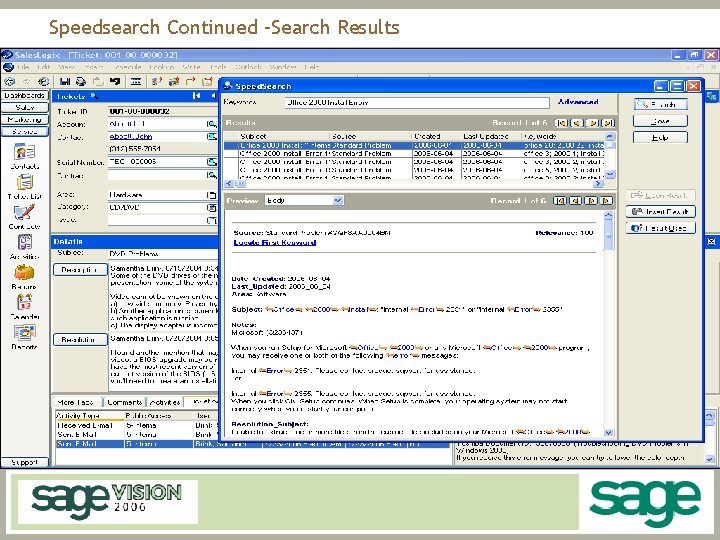Select the Marketing navigation group
Viewport: 720px width, 540px height.
click(25, 119)
